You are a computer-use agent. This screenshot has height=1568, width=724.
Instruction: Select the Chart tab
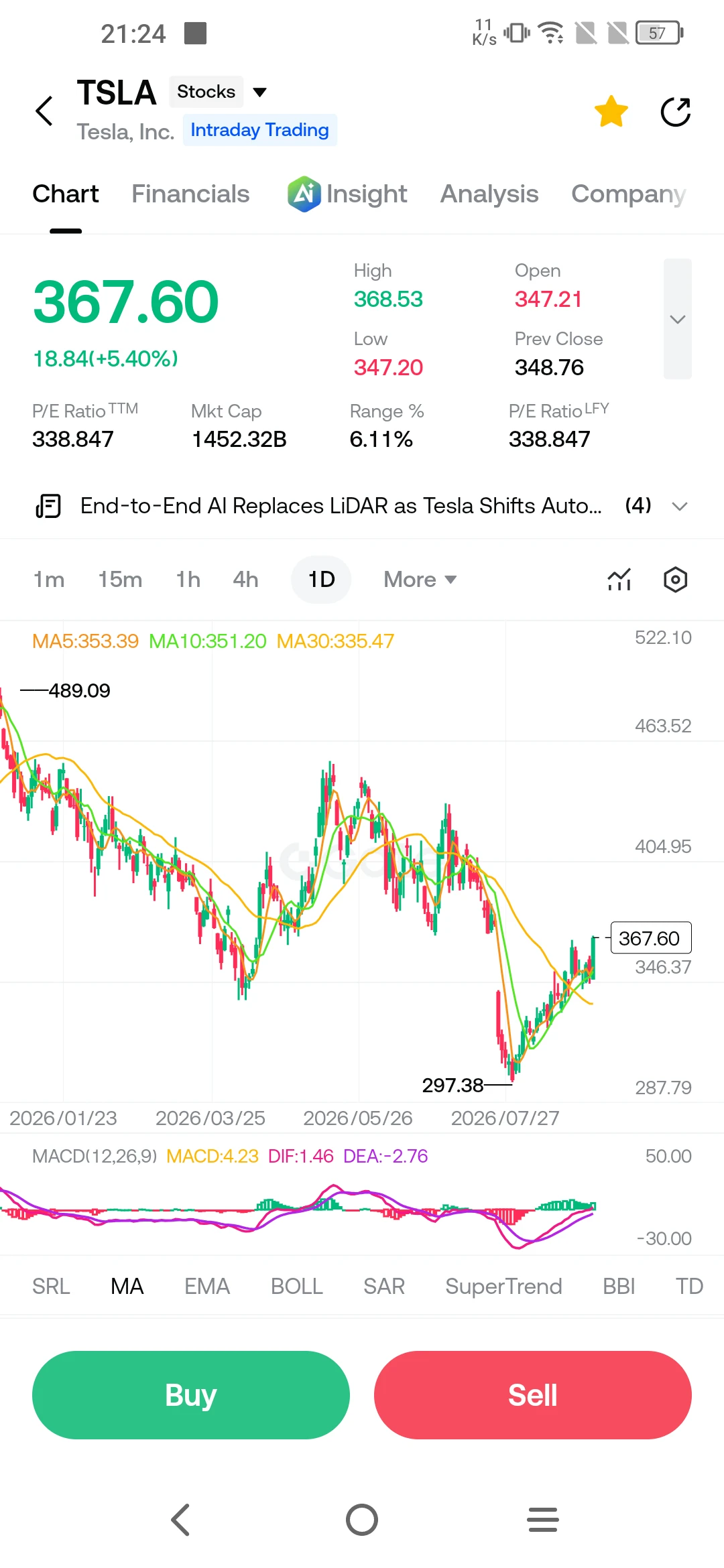[66, 194]
